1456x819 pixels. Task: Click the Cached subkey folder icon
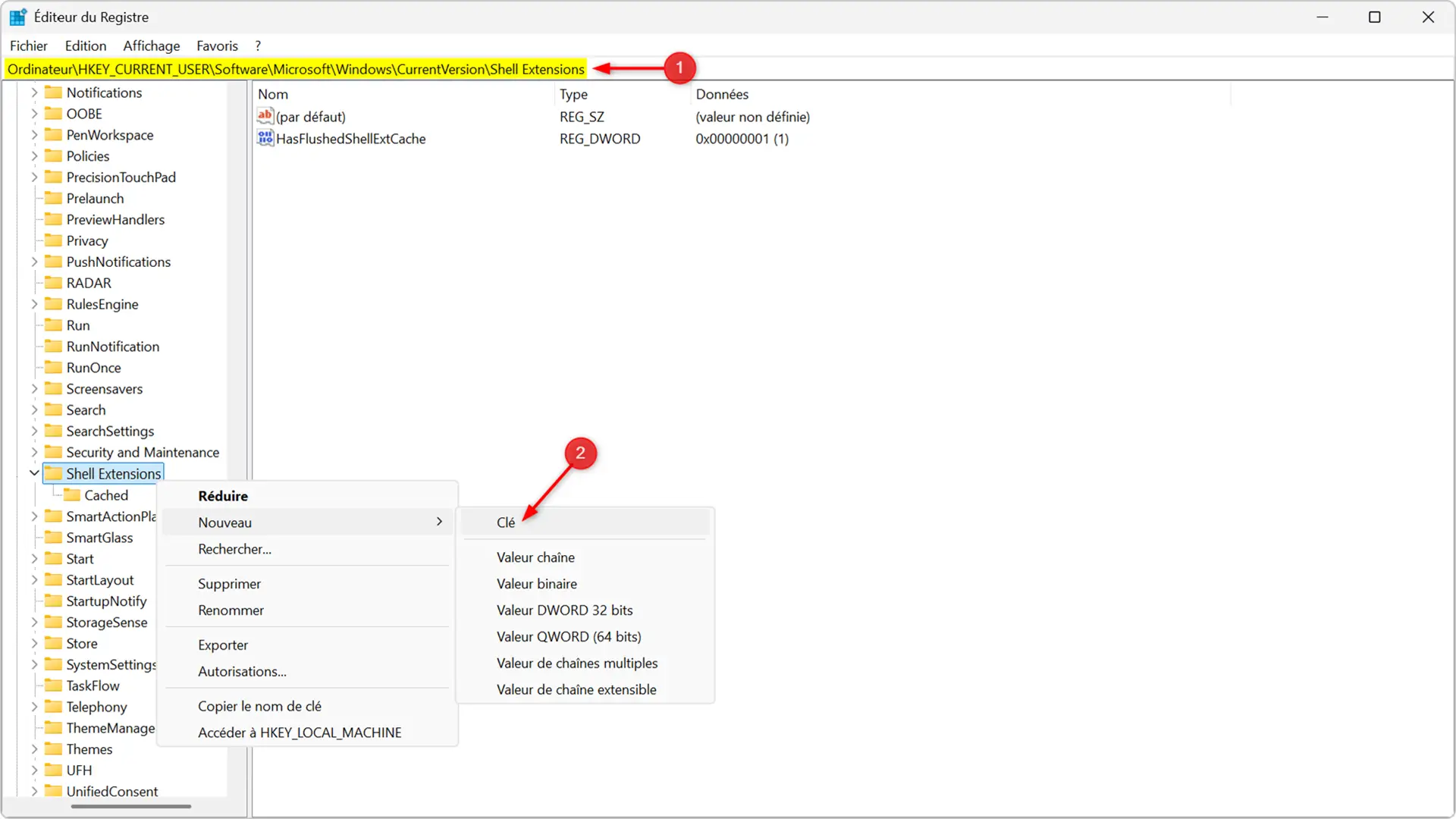[71, 495]
